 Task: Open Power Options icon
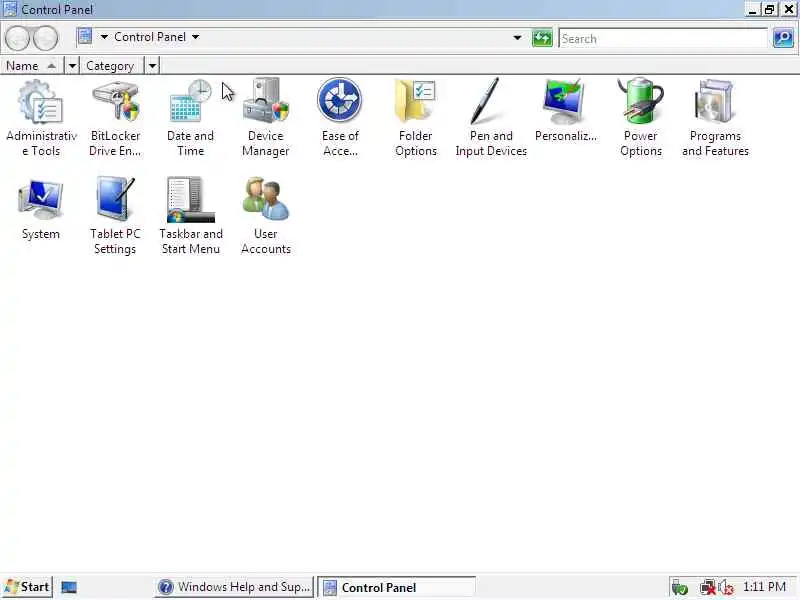click(640, 101)
